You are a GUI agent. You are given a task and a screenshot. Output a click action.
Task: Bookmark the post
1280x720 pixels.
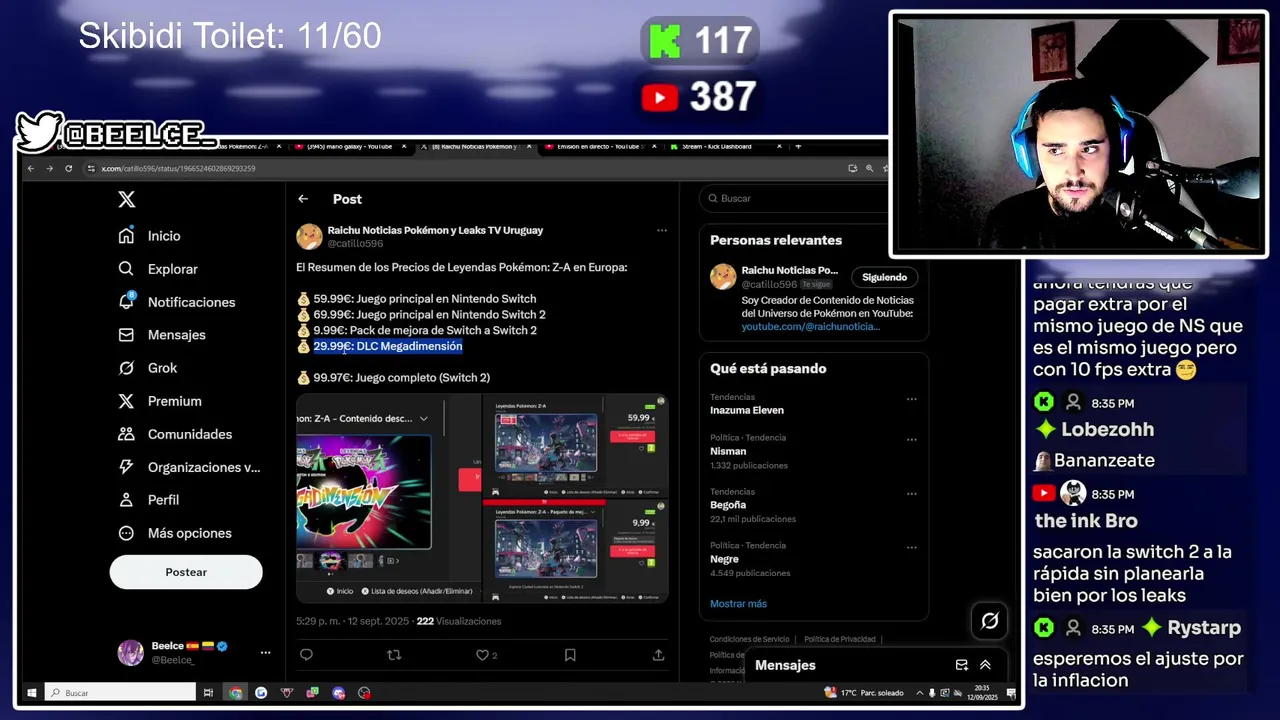pyautogui.click(x=570, y=655)
